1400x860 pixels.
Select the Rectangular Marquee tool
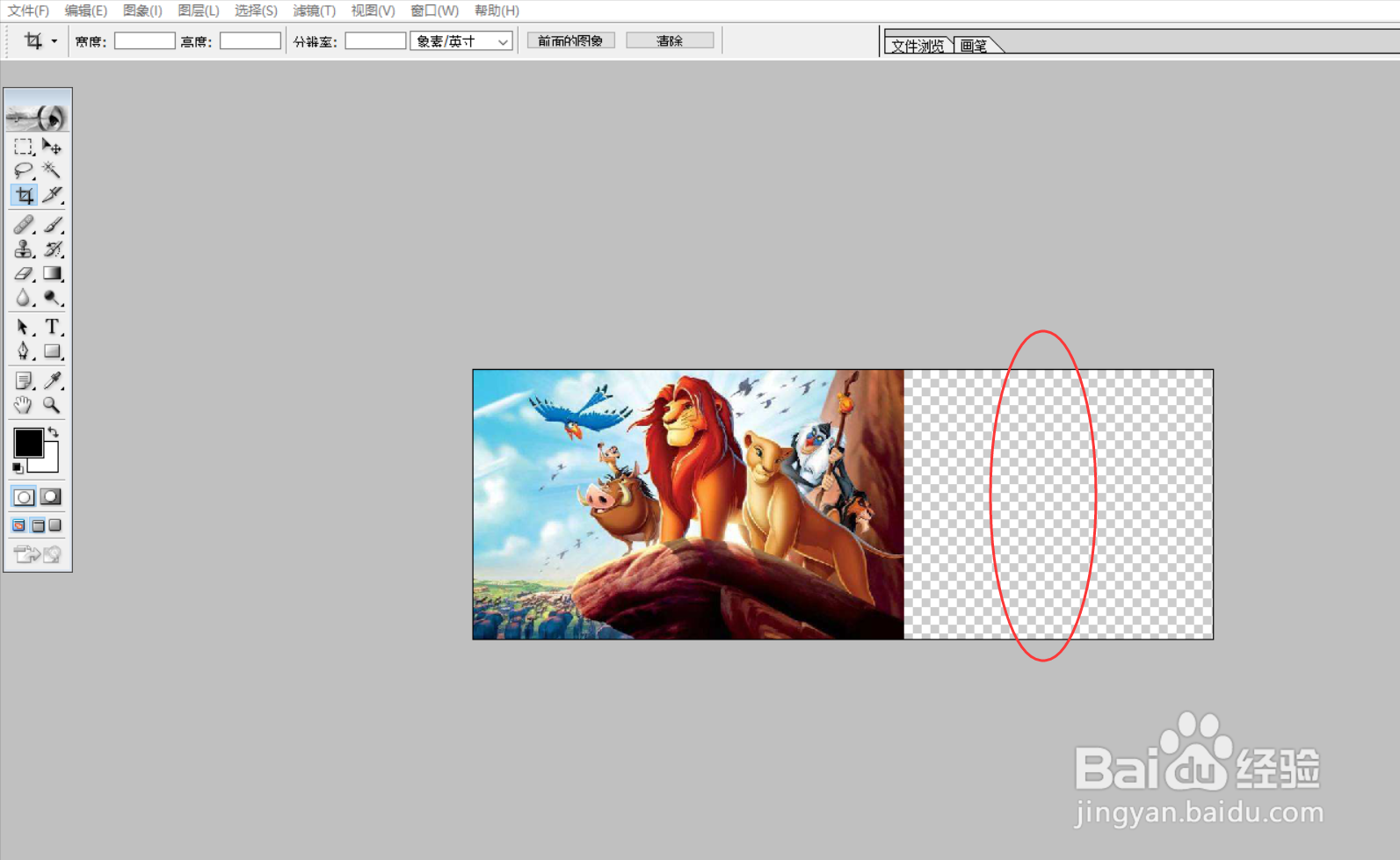[x=24, y=147]
